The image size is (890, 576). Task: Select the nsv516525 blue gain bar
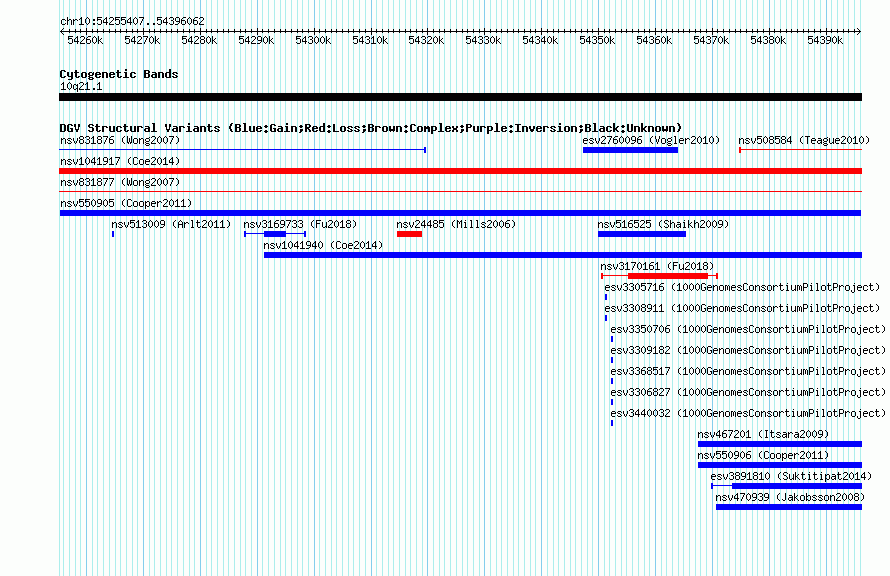pos(642,234)
